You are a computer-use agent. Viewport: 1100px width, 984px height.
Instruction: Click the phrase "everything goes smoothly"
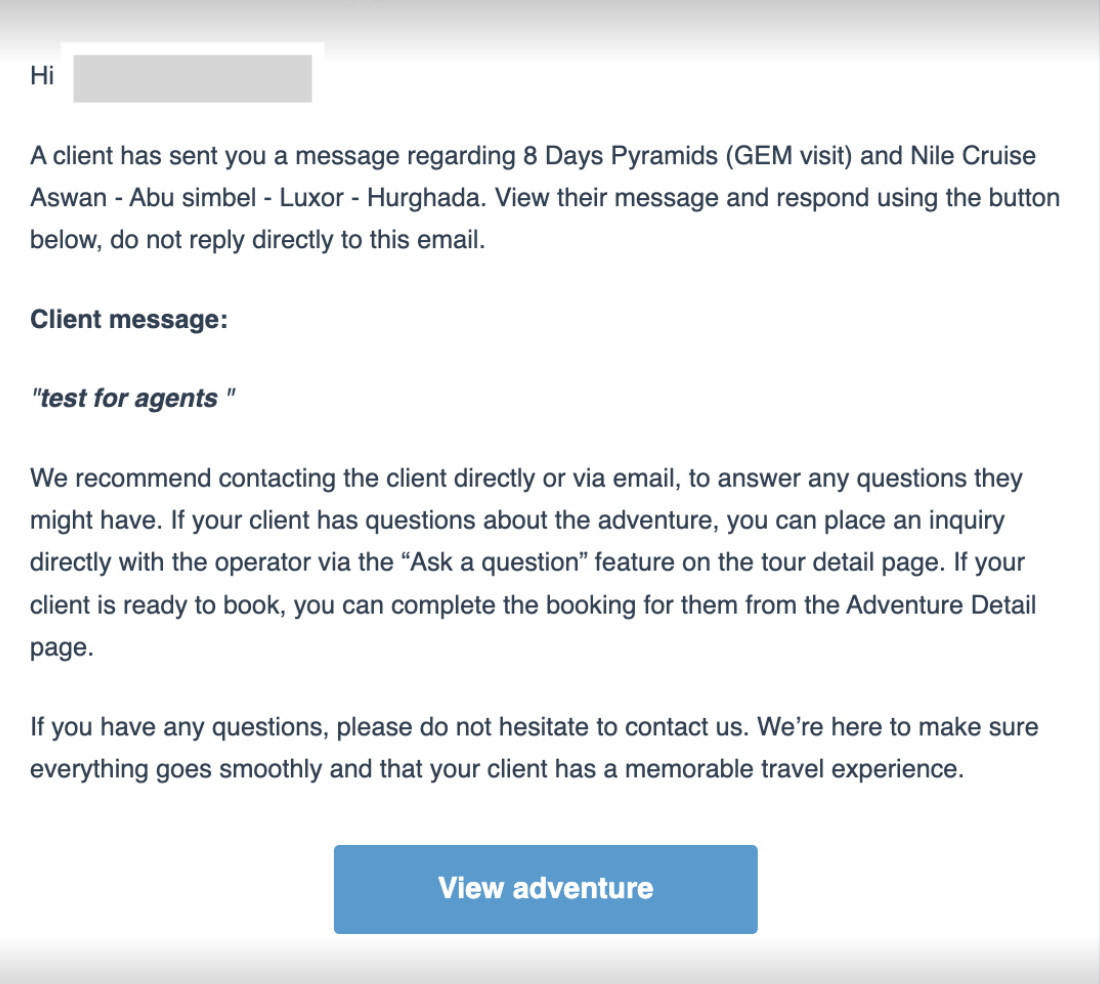click(x=152, y=768)
